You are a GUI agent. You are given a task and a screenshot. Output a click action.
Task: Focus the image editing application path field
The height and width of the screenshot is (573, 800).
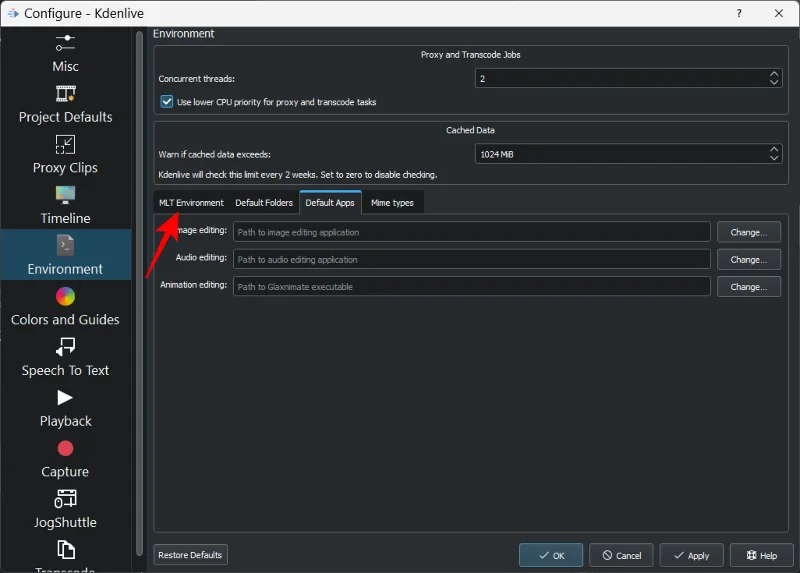coord(471,232)
